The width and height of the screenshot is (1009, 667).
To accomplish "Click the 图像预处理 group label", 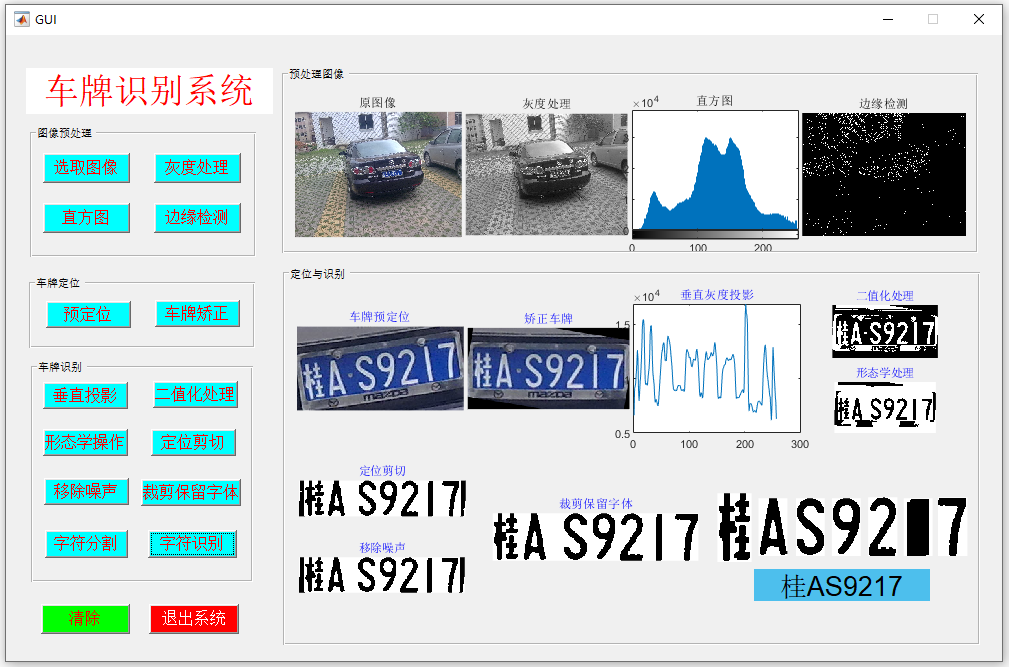I will pyautogui.click(x=64, y=133).
